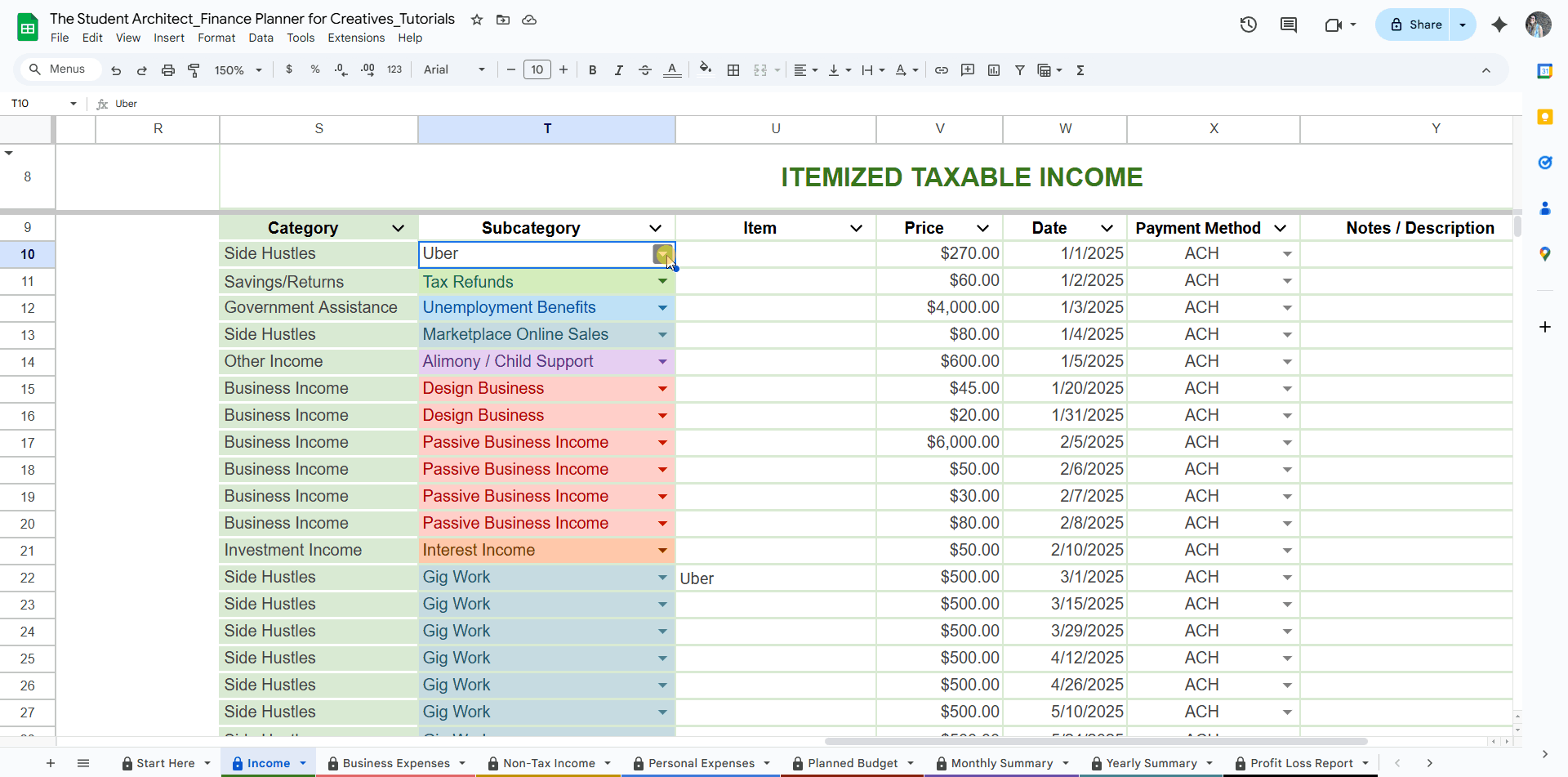Open Google Maps side panel

click(x=1545, y=254)
